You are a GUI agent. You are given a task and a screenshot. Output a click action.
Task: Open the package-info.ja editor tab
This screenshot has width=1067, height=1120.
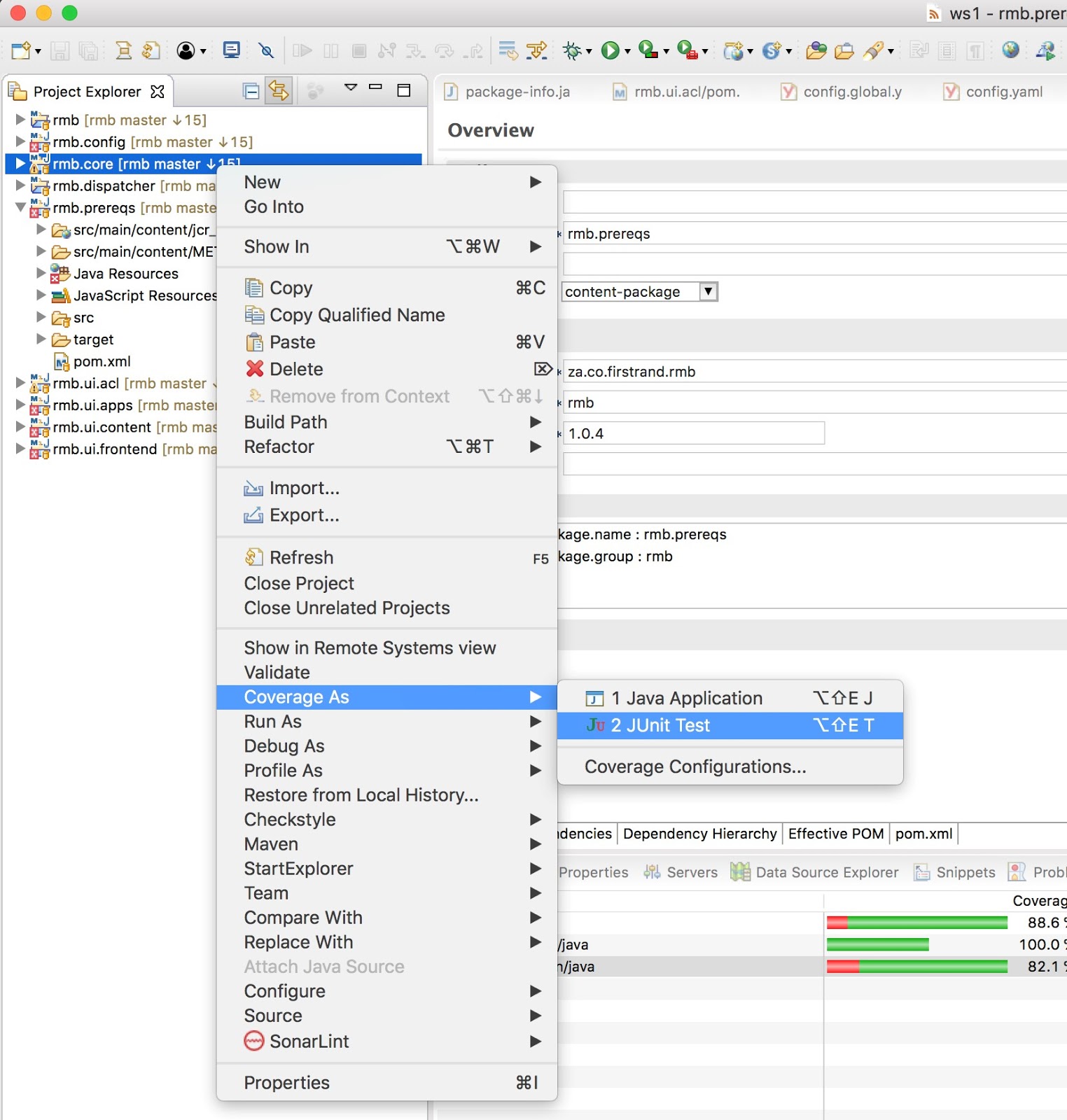tap(509, 92)
